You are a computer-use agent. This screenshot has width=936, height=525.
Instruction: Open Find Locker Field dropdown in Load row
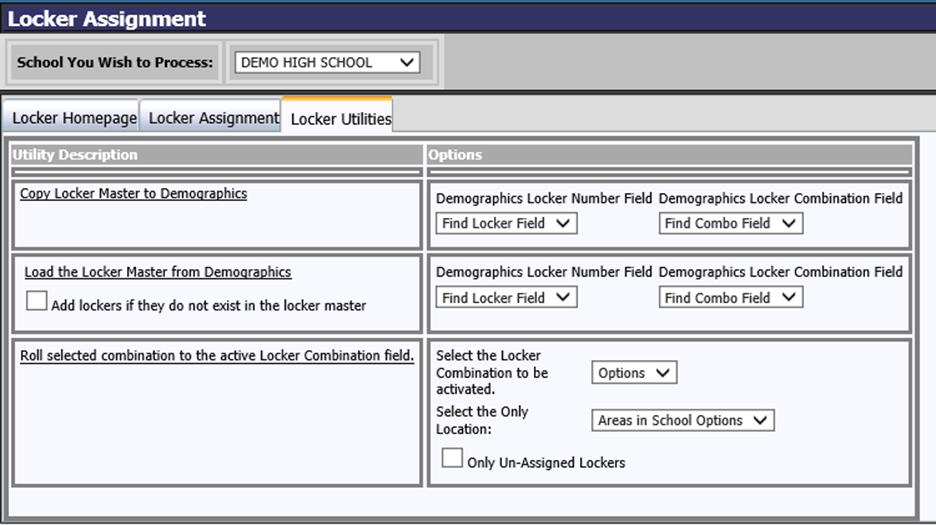(x=506, y=298)
